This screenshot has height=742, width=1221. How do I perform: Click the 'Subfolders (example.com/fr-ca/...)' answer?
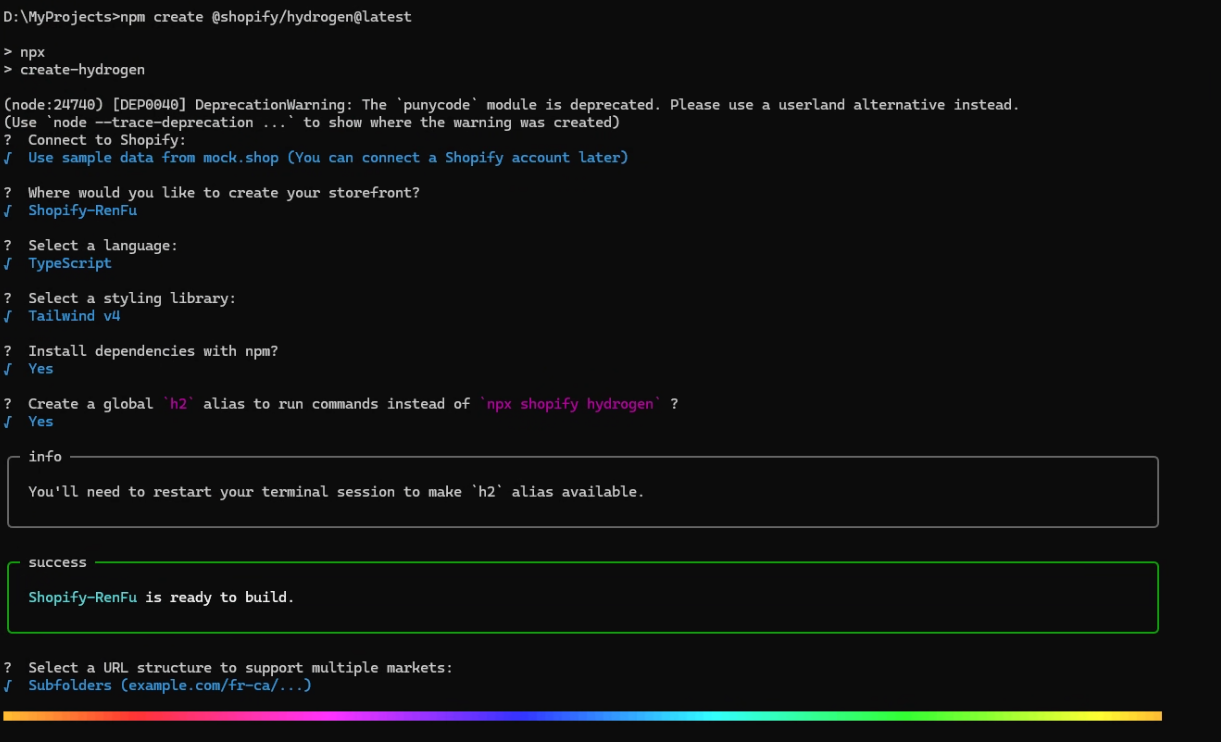pyautogui.click(x=170, y=686)
